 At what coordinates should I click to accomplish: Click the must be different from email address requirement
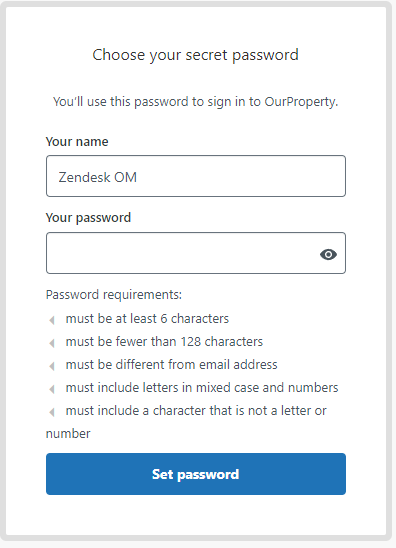click(x=172, y=365)
